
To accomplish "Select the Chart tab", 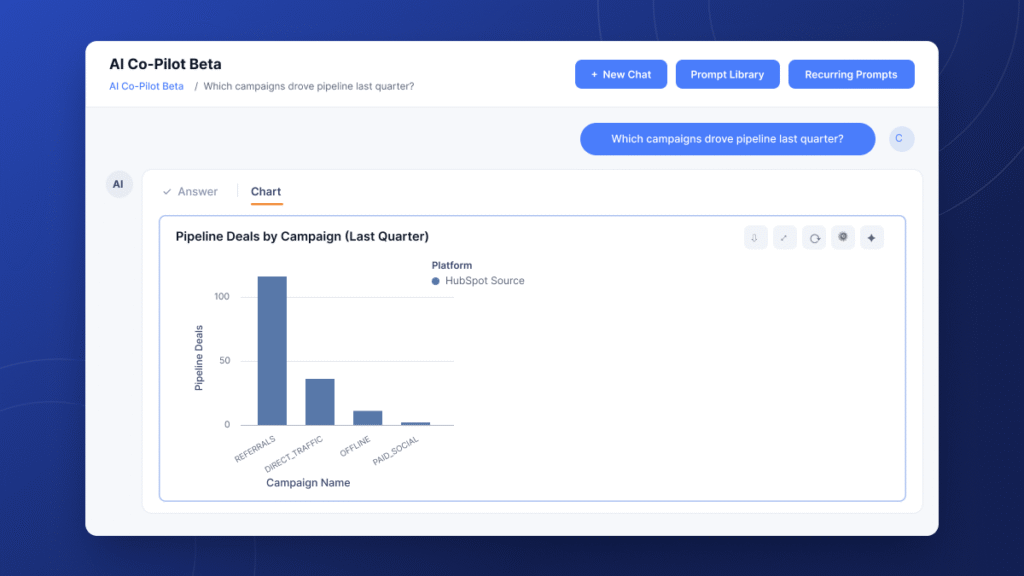I will pyautogui.click(x=266, y=191).
